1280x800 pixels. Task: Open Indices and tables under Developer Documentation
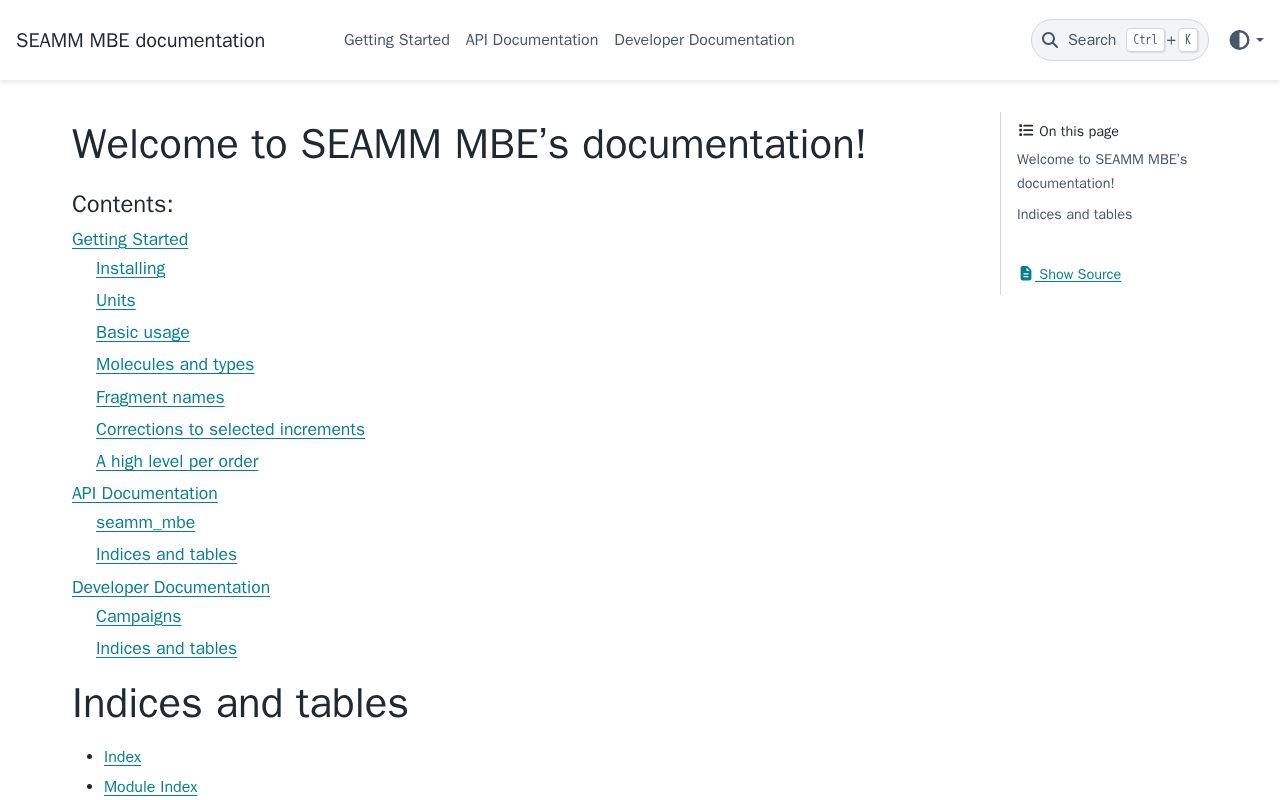[x=166, y=648]
